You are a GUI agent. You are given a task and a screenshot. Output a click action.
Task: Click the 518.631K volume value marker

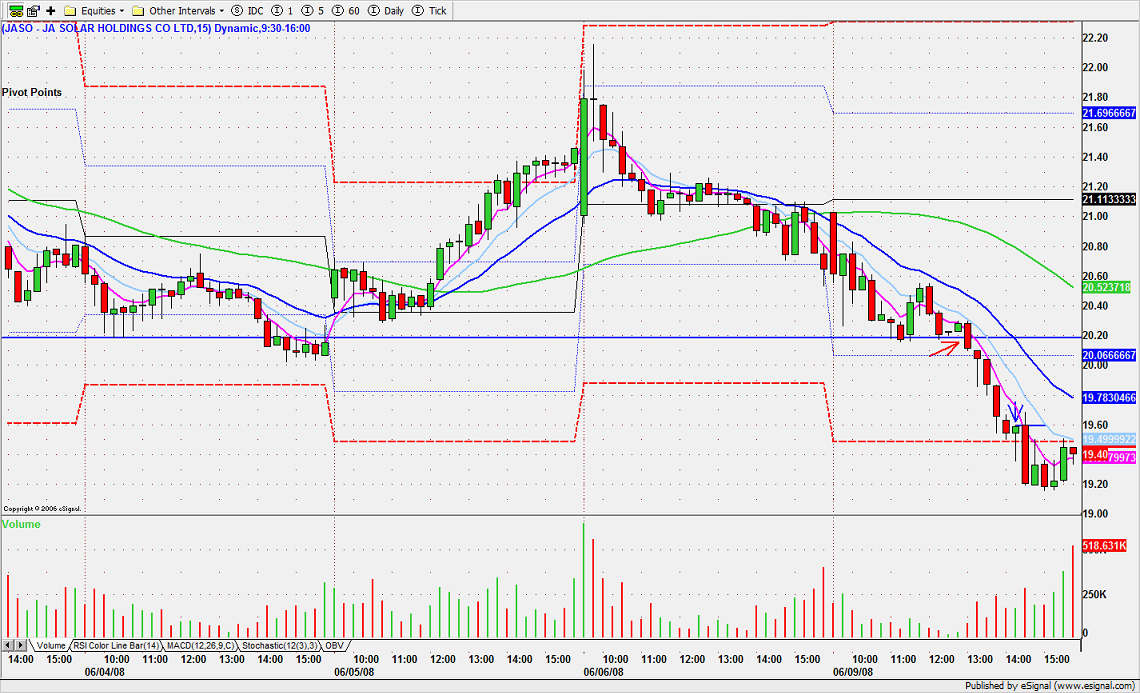1104,545
